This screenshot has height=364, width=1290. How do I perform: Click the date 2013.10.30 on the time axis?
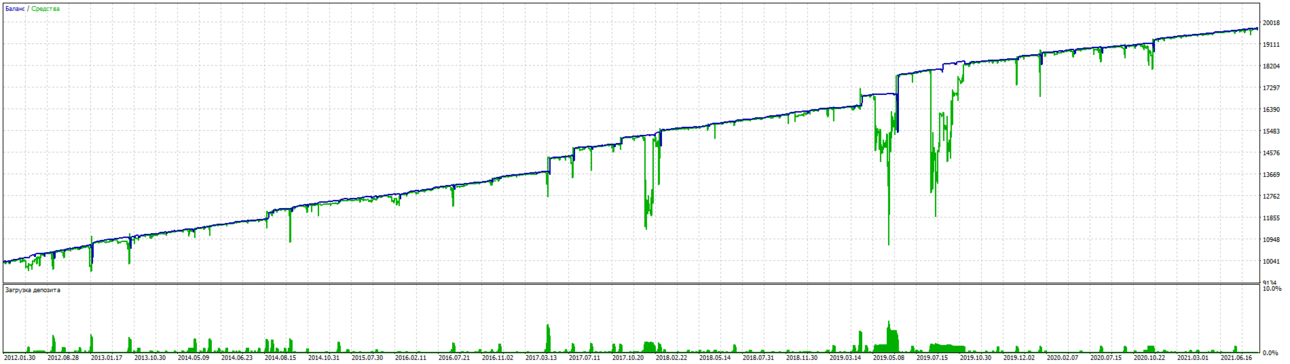point(151,357)
